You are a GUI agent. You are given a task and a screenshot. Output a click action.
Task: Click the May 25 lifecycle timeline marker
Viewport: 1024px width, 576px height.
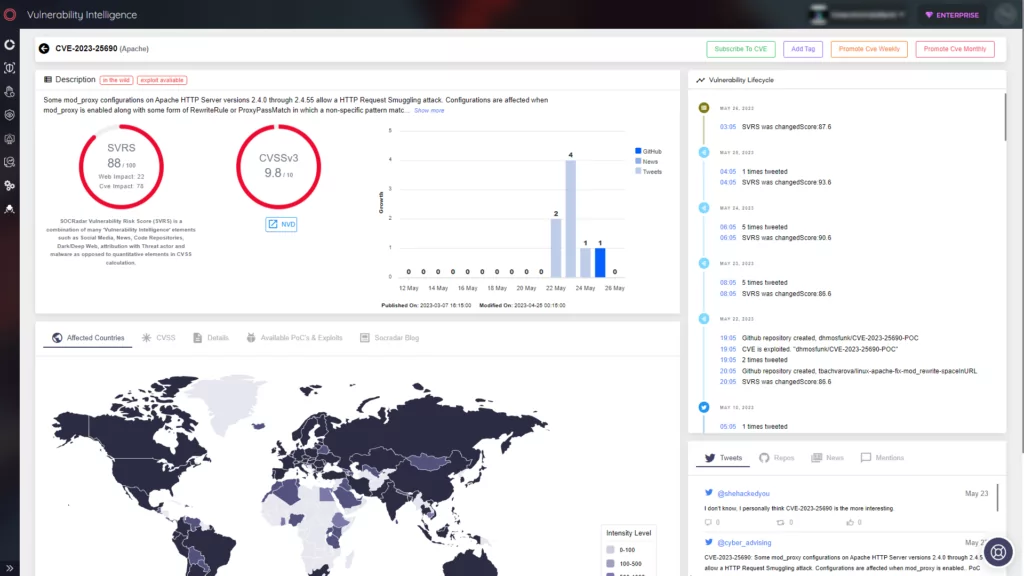pos(703,152)
